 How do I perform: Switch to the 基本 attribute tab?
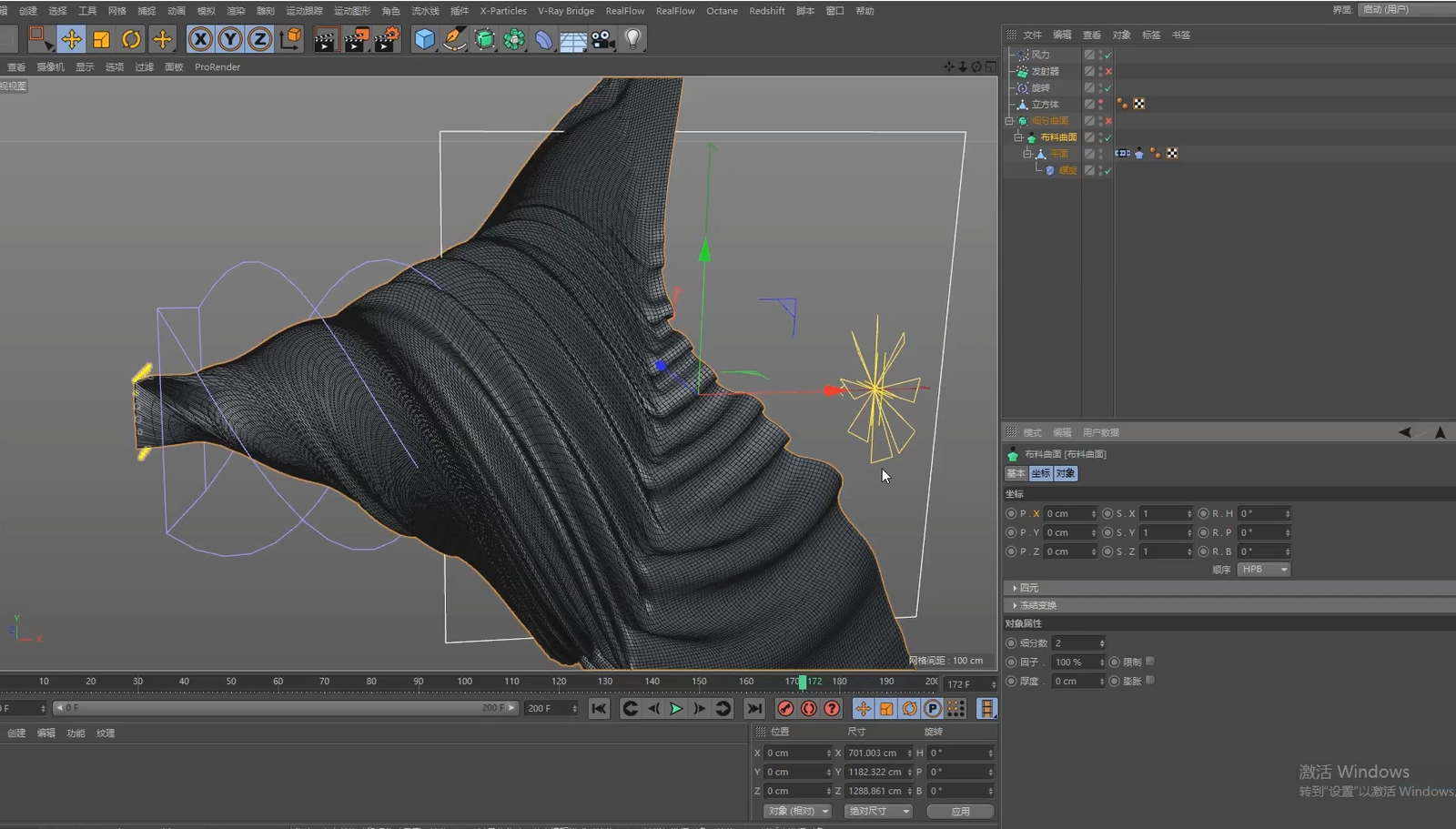pos(1016,473)
